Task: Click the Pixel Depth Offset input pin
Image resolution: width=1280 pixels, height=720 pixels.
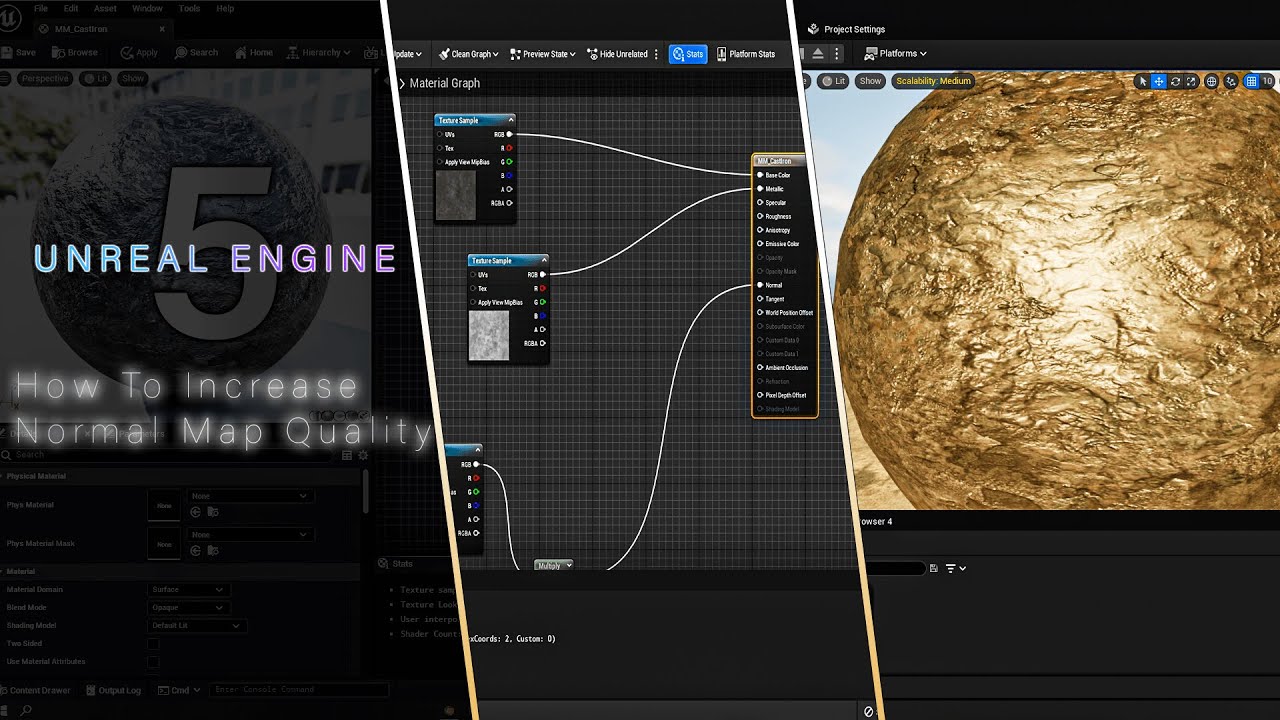Action: click(760, 395)
